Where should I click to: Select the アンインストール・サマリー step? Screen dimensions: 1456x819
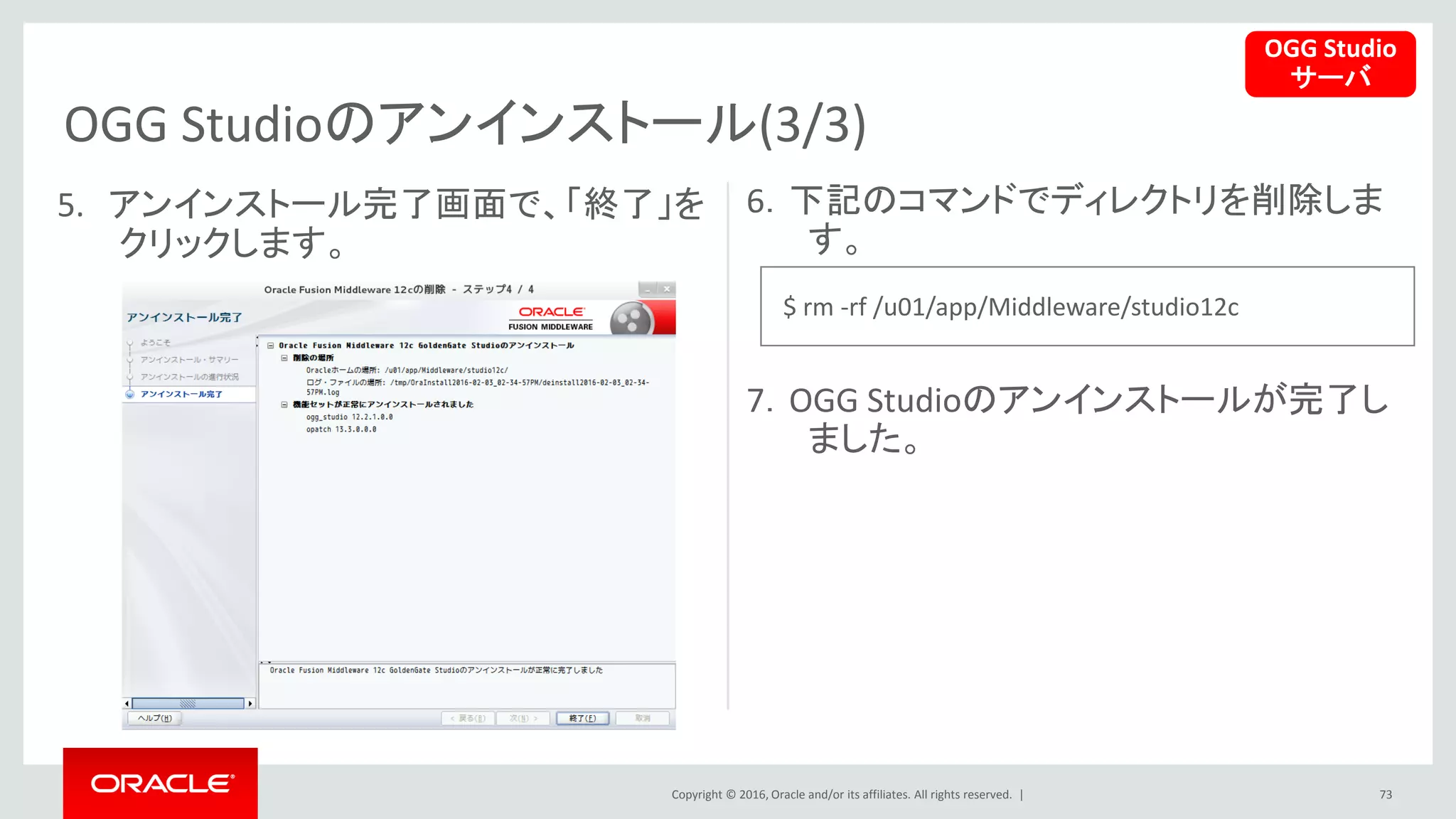pyautogui.click(x=189, y=360)
